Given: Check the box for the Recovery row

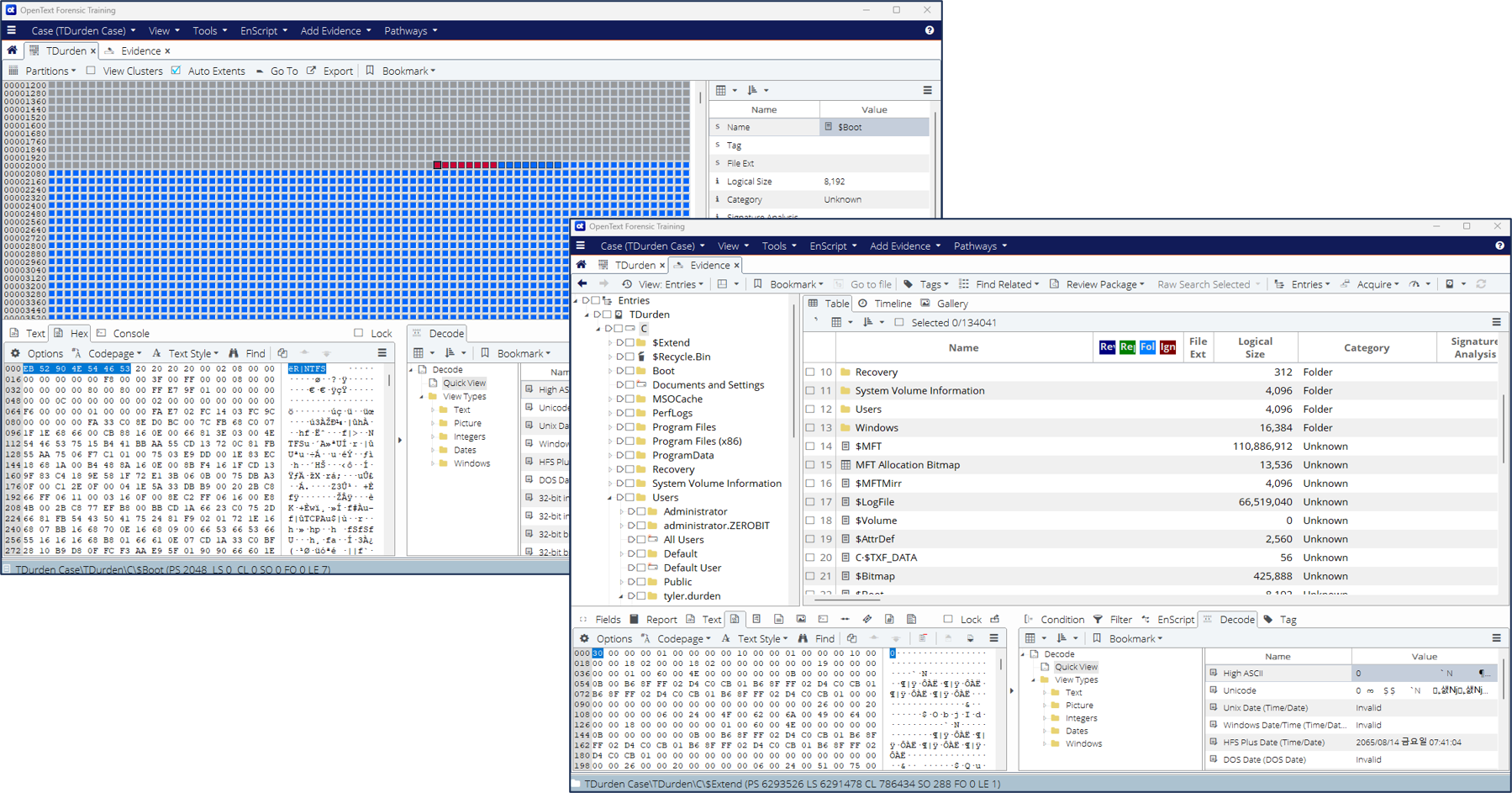Looking at the screenshot, I should coord(810,372).
